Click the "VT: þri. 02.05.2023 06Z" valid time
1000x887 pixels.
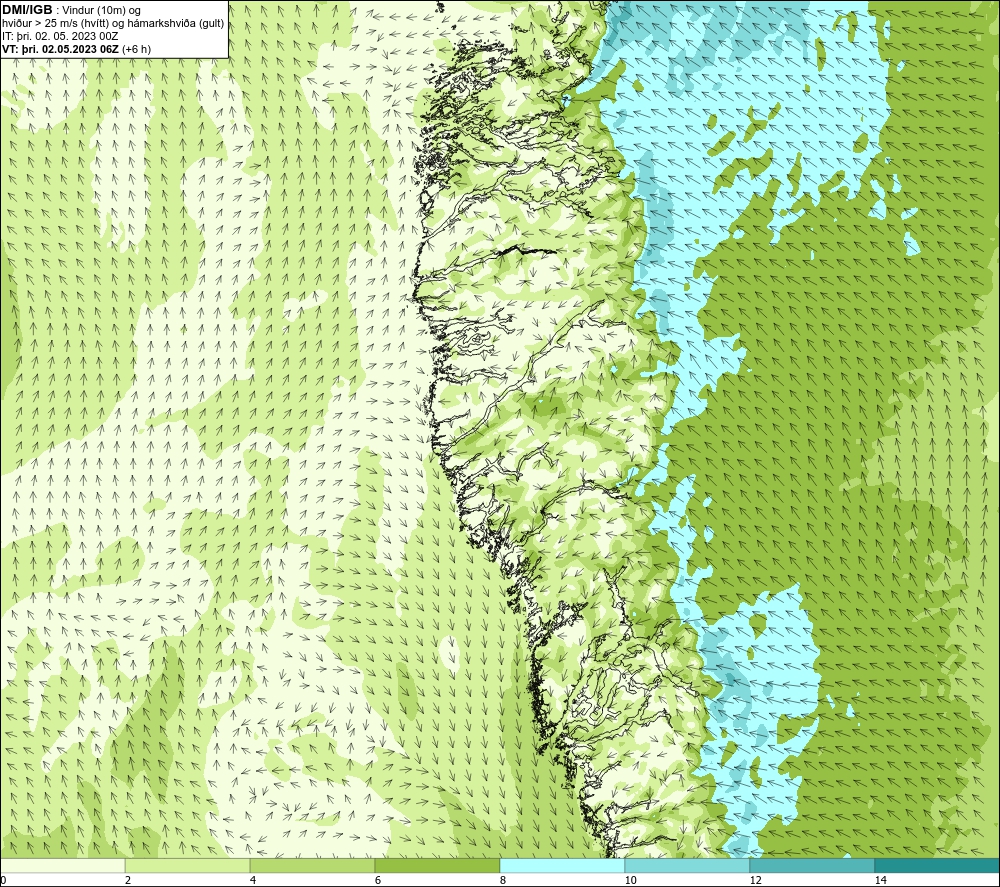[61, 49]
